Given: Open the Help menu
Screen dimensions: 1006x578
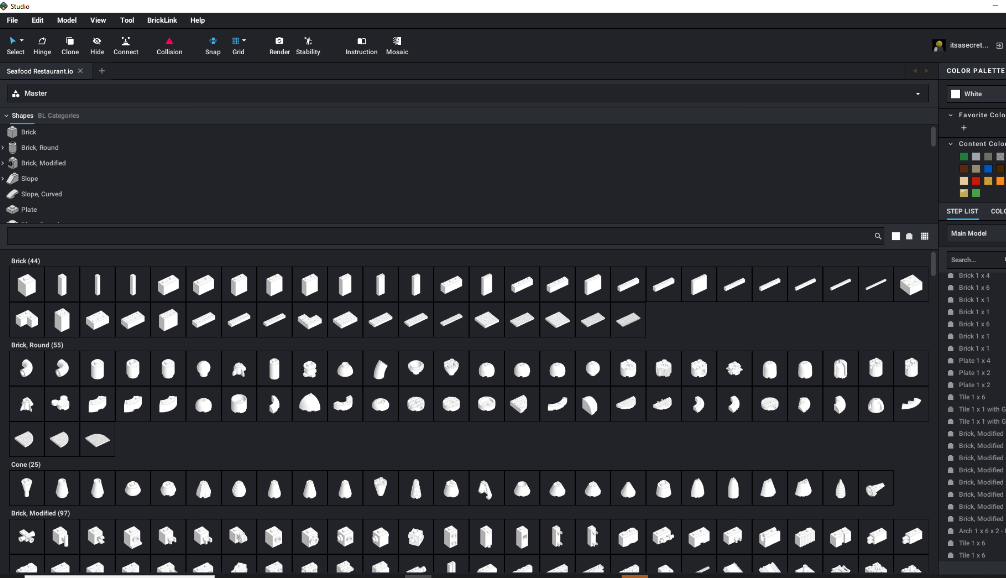Looking at the screenshot, I should [x=198, y=21].
